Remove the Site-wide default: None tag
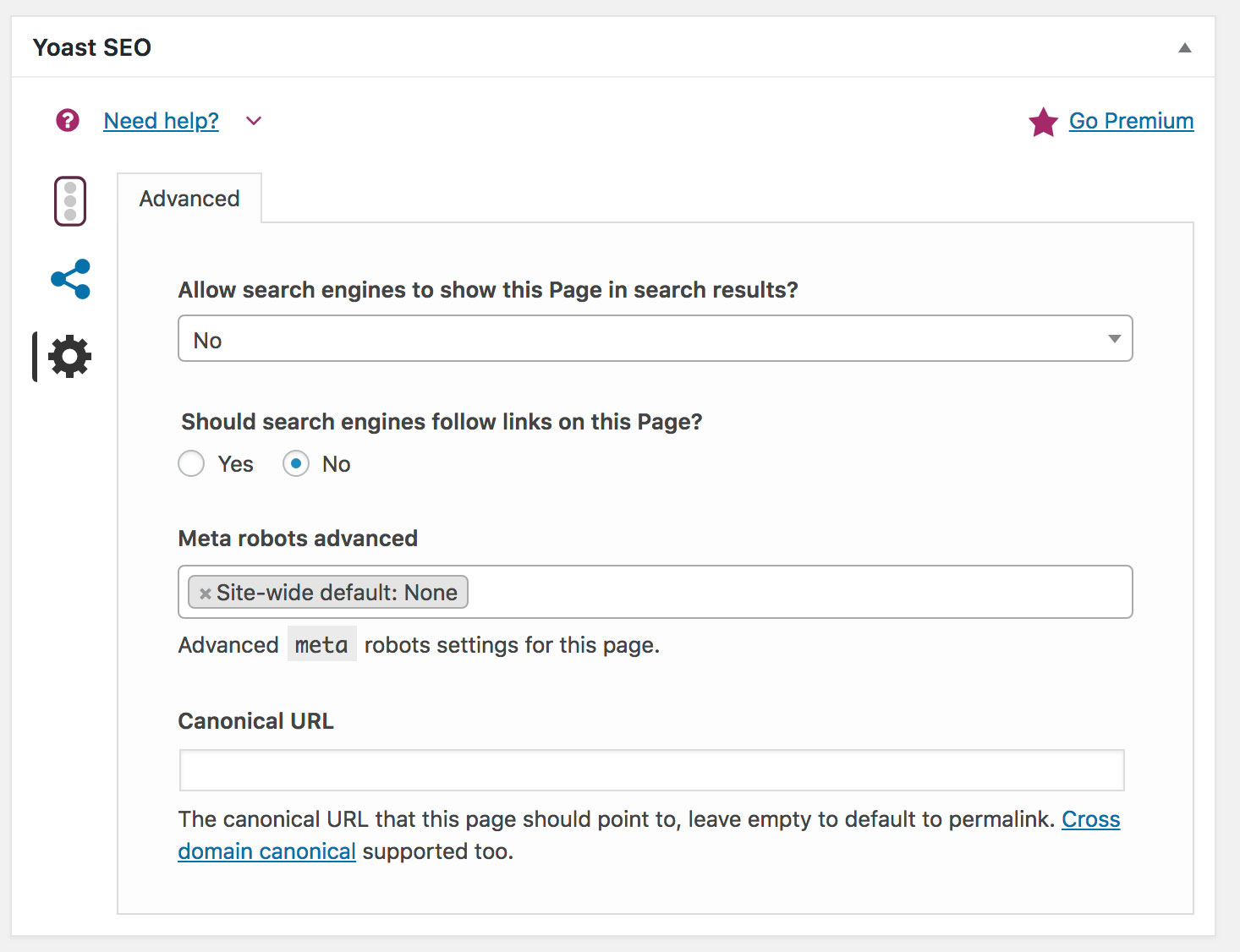Image resolution: width=1240 pixels, height=952 pixels. tap(205, 594)
